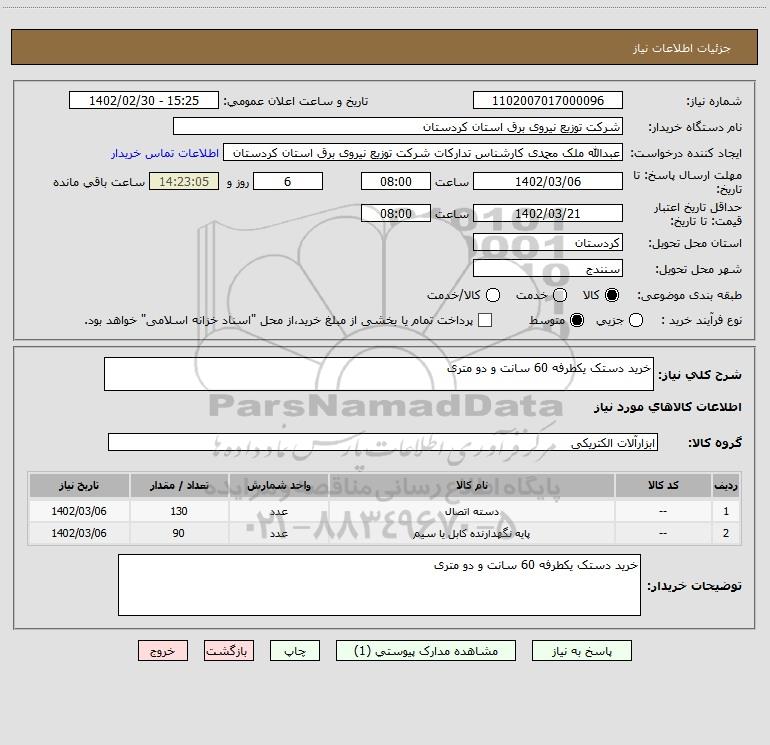The image size is (770, 745).
Task: Click the گروه کالا field ابزارآلات الکتریکی
Action: pos(383,442)
